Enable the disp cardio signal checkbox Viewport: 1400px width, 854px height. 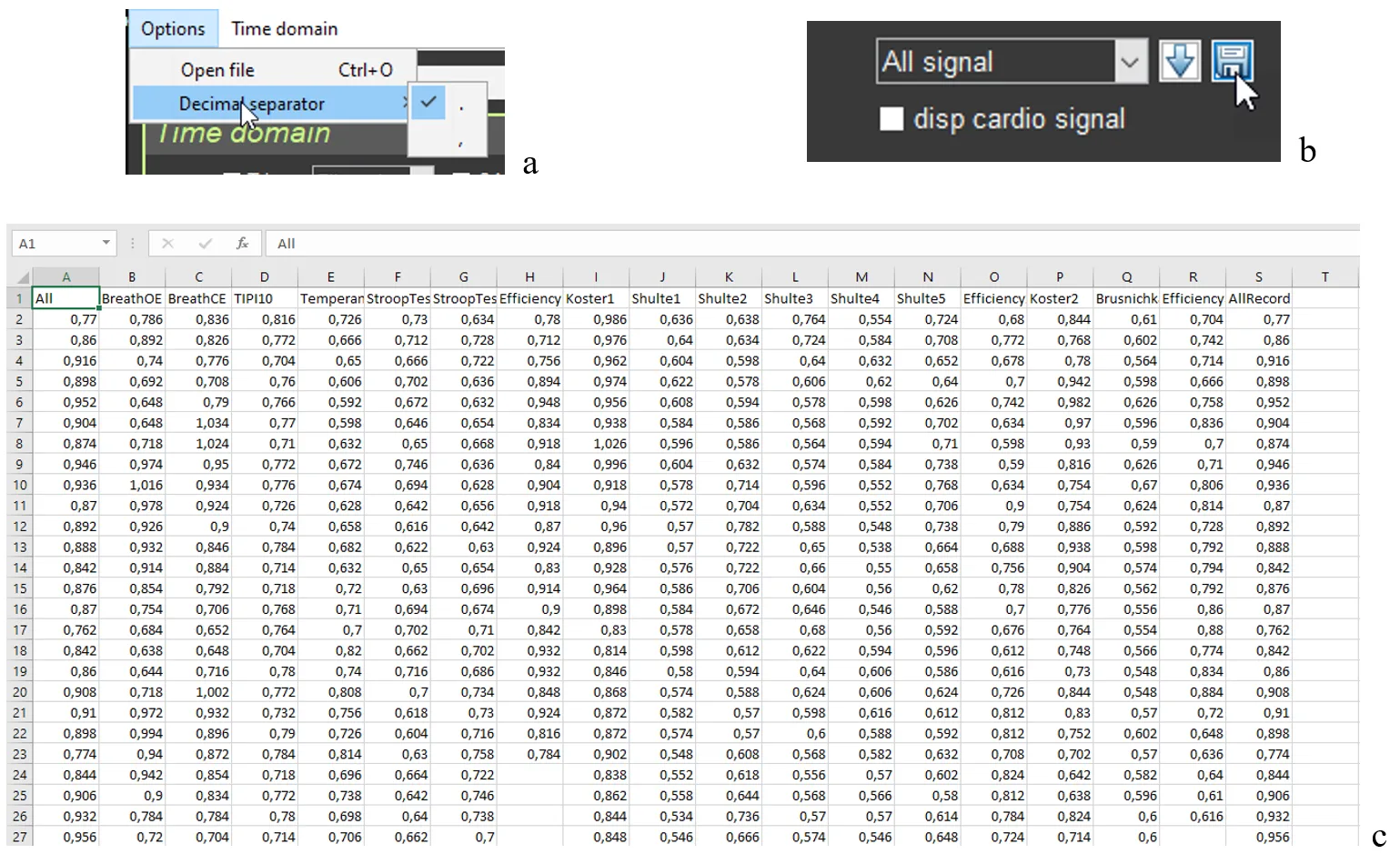(x=891, y=119)
